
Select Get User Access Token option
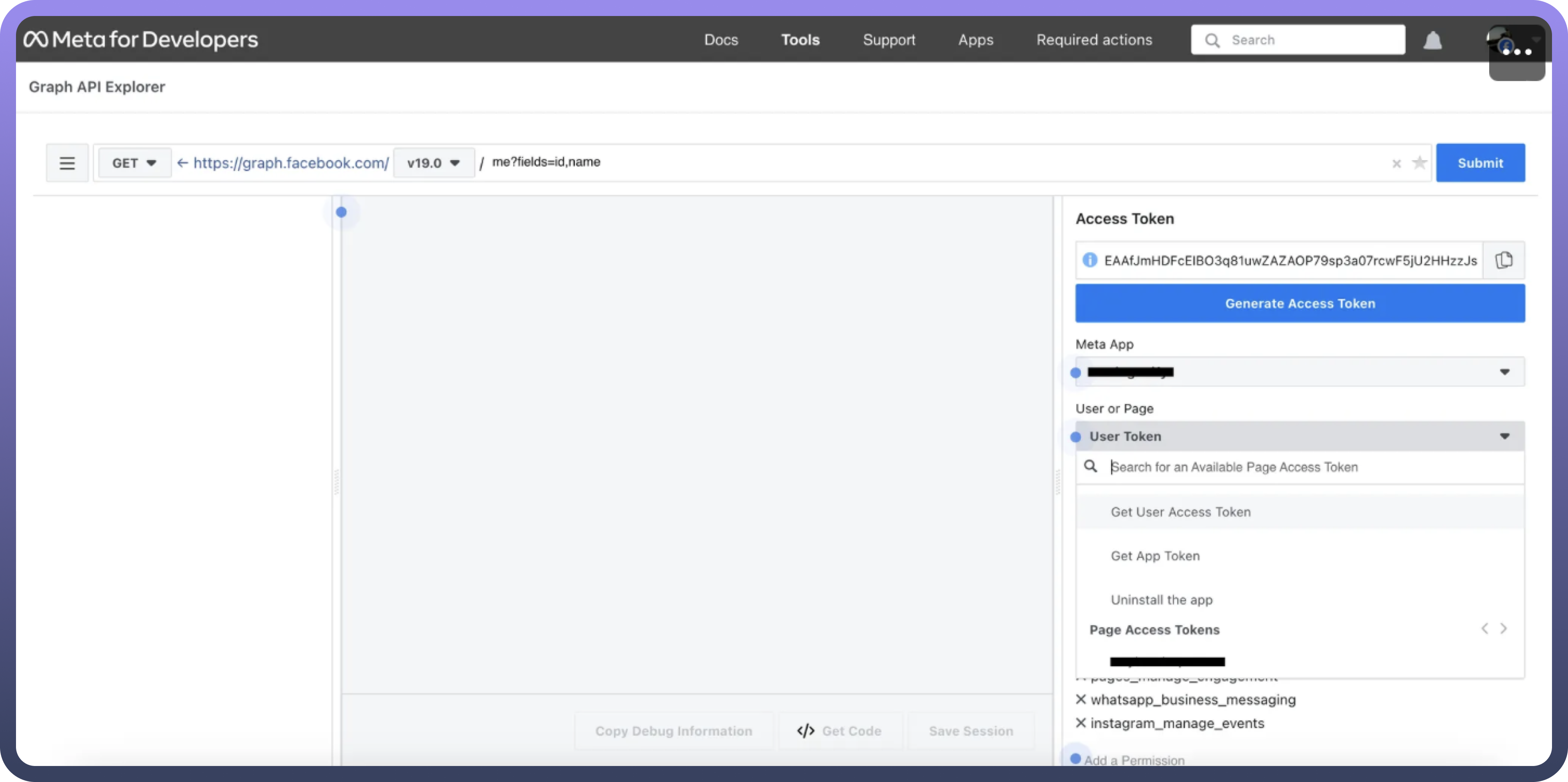[1180, 511]
